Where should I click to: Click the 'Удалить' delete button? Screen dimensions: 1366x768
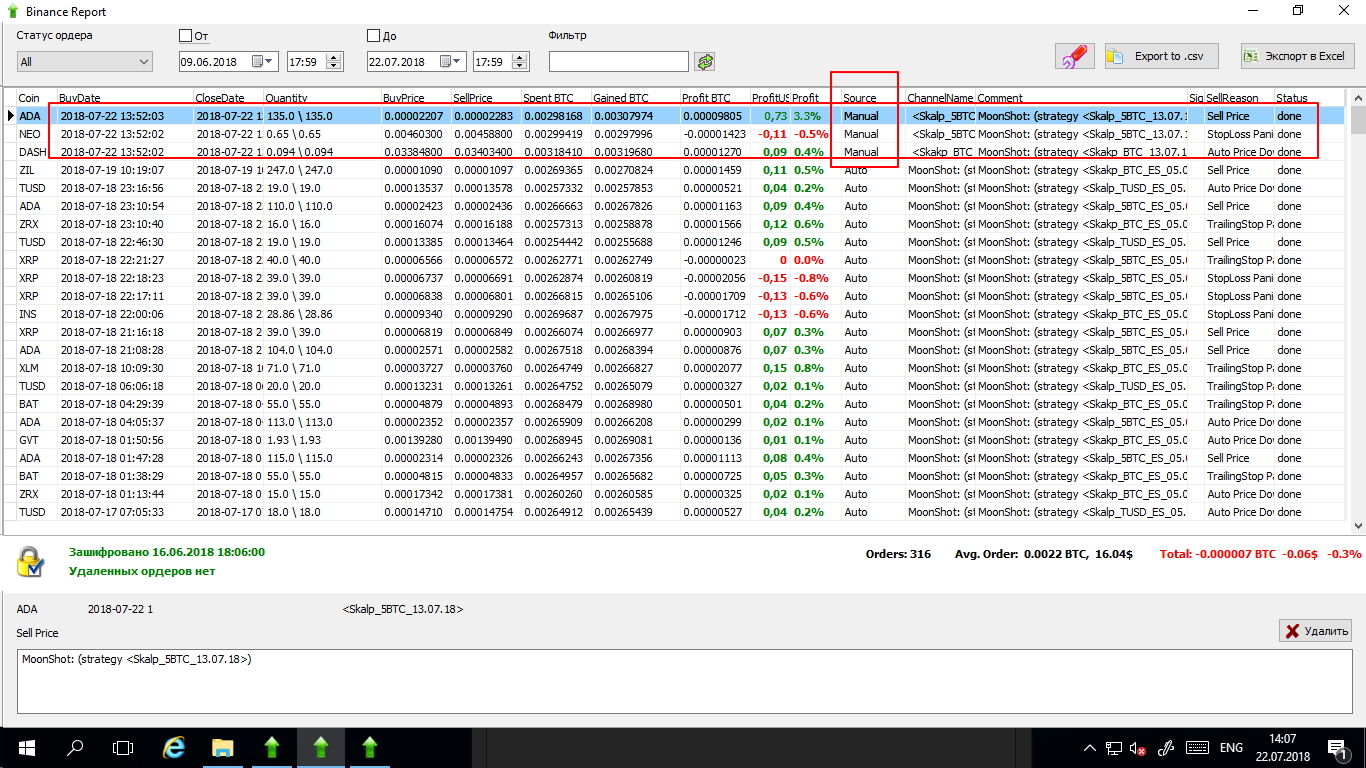(1316, 631)
